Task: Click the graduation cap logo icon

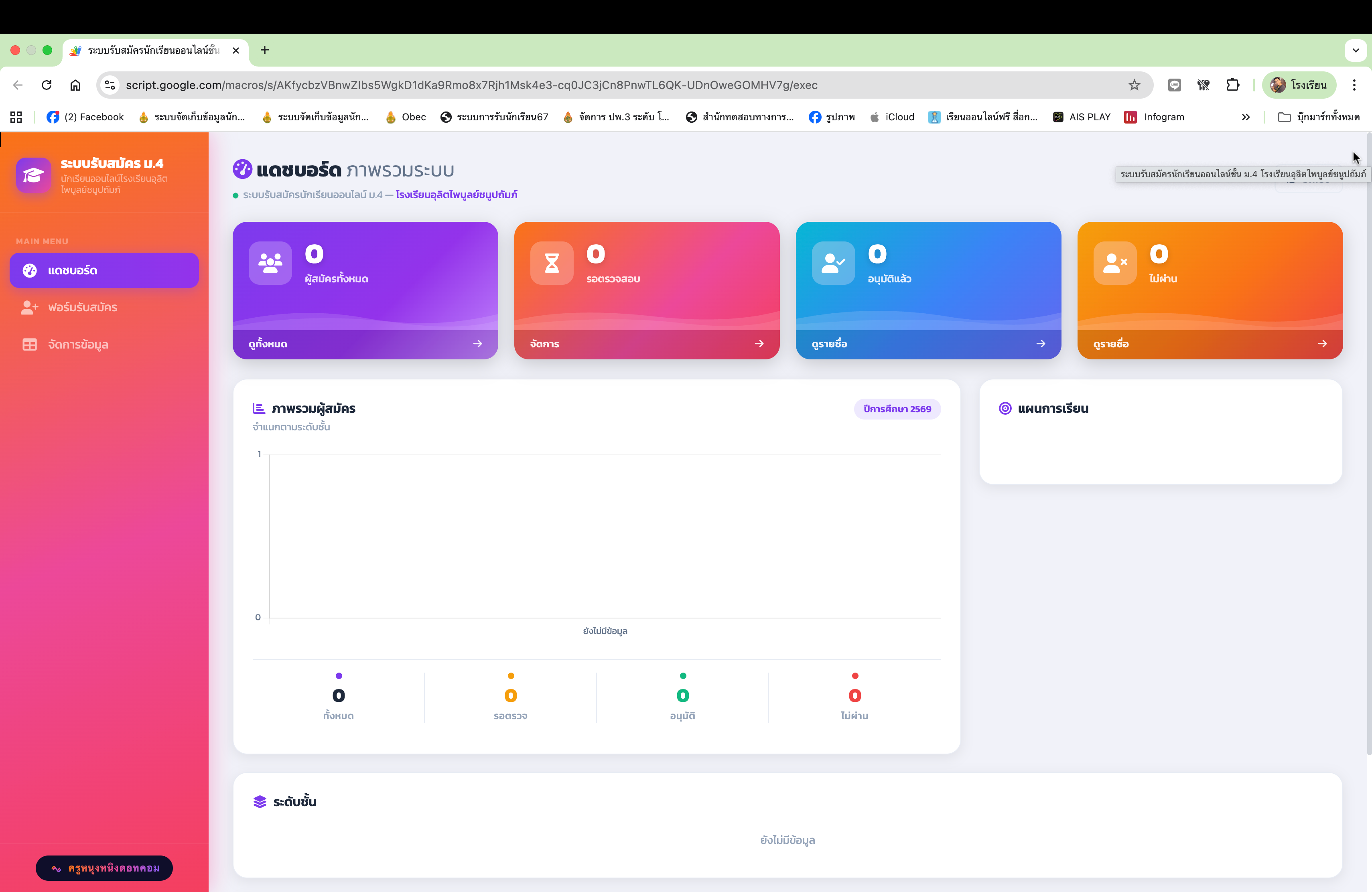Action: pyautogui.click(x=33, y=175)
